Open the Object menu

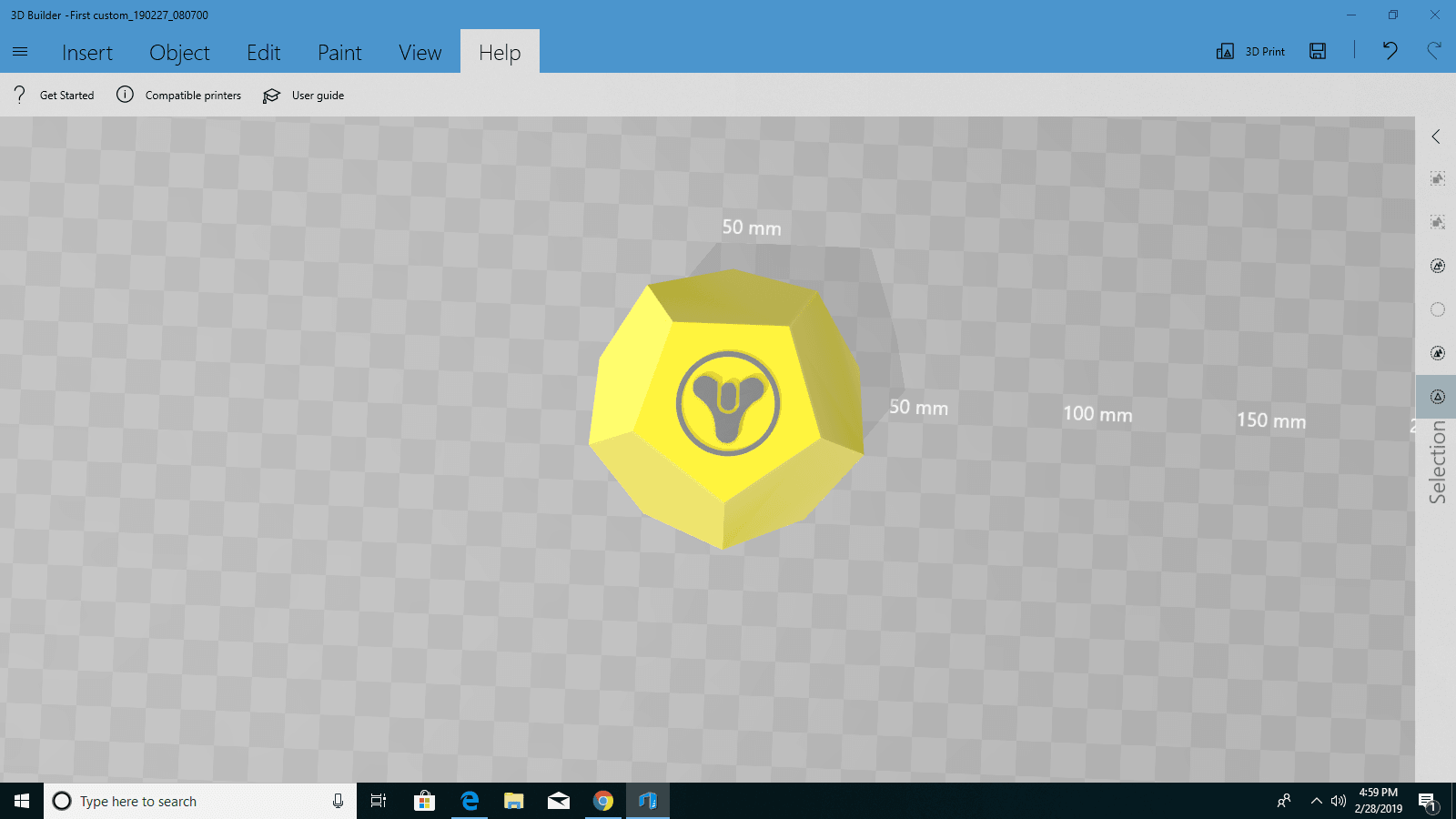click(x=179, y=52)
